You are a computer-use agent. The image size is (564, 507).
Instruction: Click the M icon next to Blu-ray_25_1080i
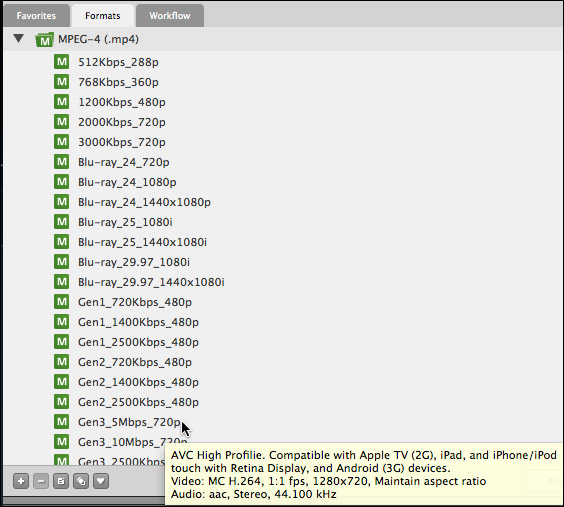[x=62, y=222]
